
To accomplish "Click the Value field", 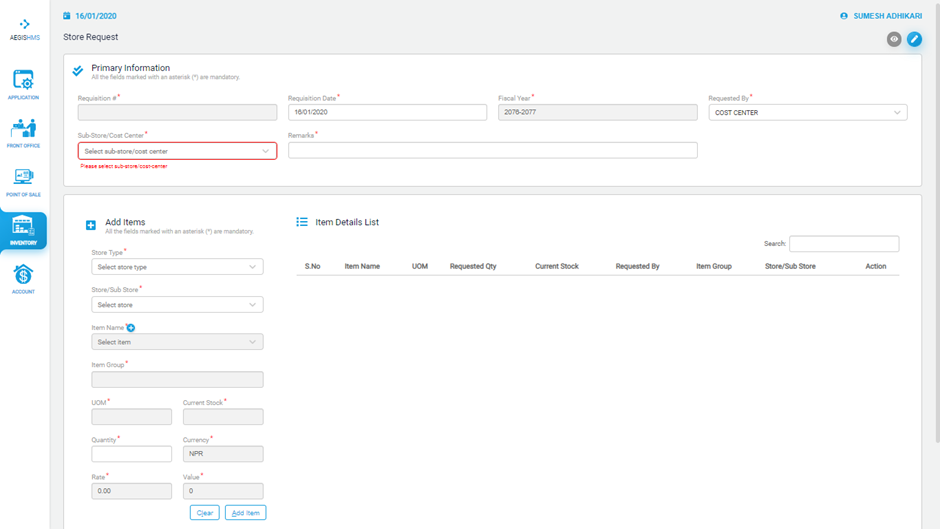I will point(223,491).
